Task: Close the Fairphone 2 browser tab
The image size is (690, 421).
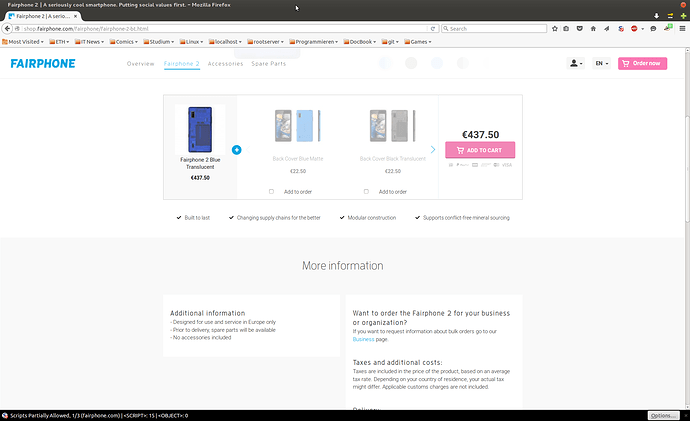Action: pos(75,16)
